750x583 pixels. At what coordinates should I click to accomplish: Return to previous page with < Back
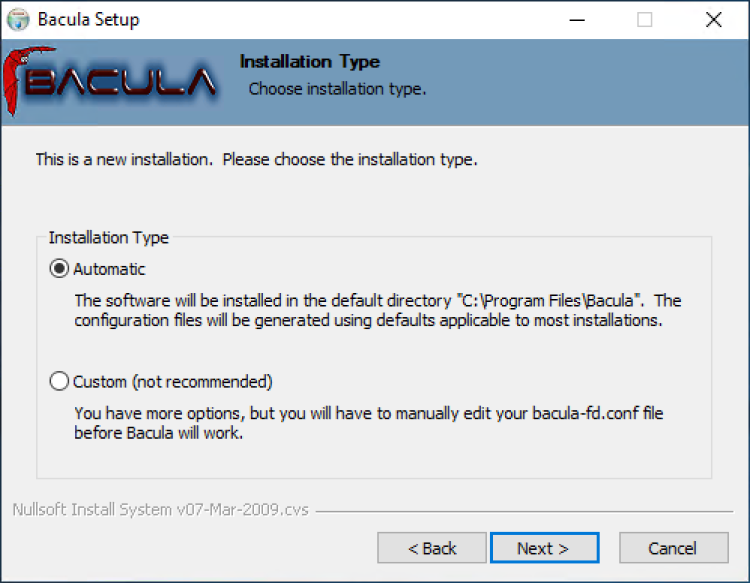[432, 548]
